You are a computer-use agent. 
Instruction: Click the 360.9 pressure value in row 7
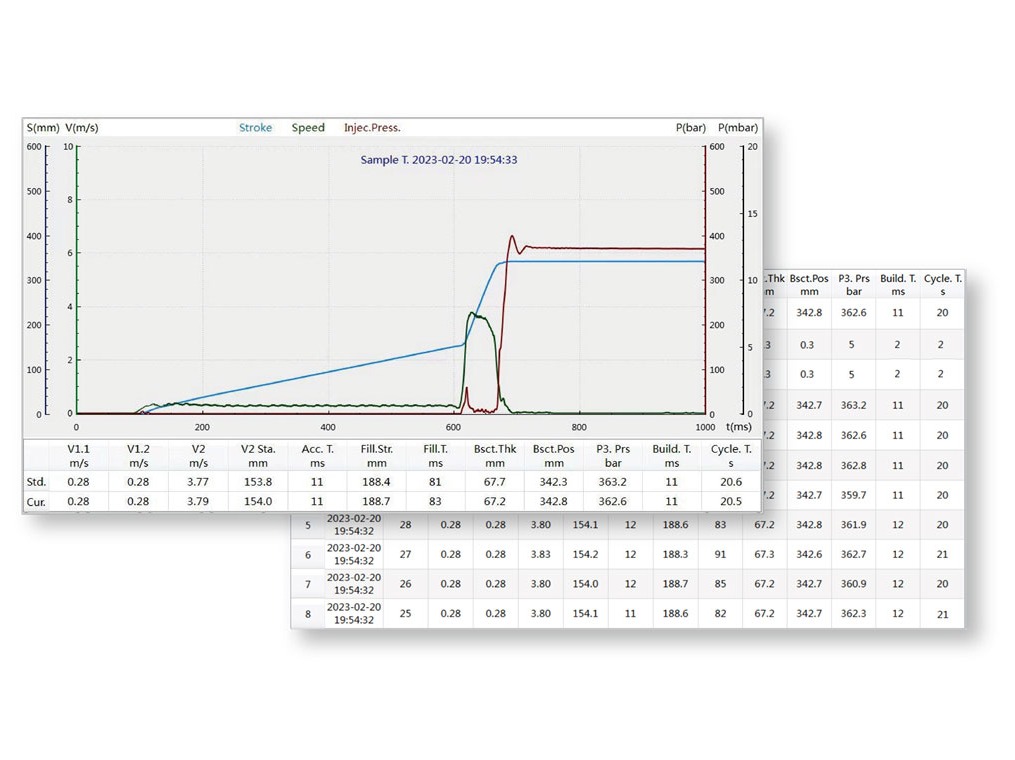click(x=853, y=584)
